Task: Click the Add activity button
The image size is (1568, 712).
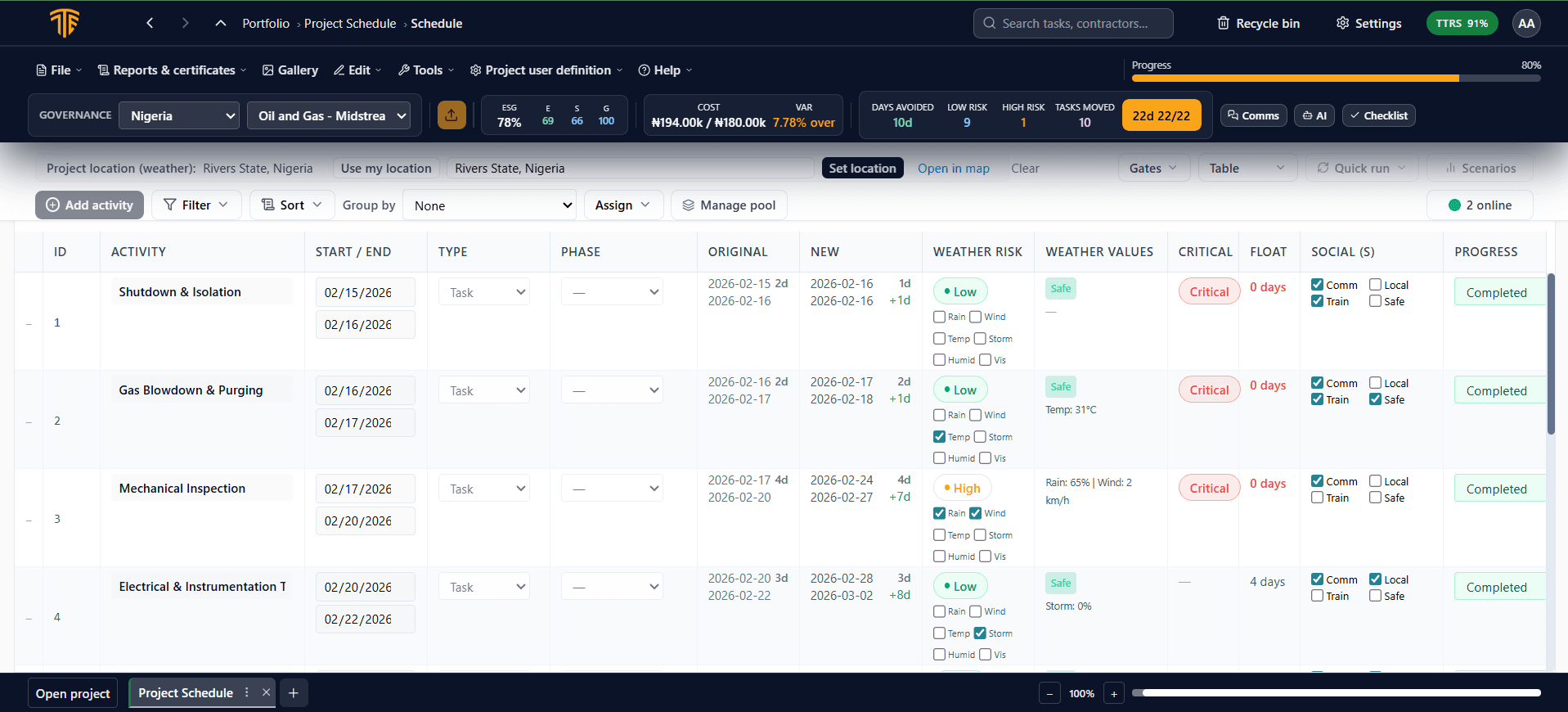Action: tap(89, 205)
